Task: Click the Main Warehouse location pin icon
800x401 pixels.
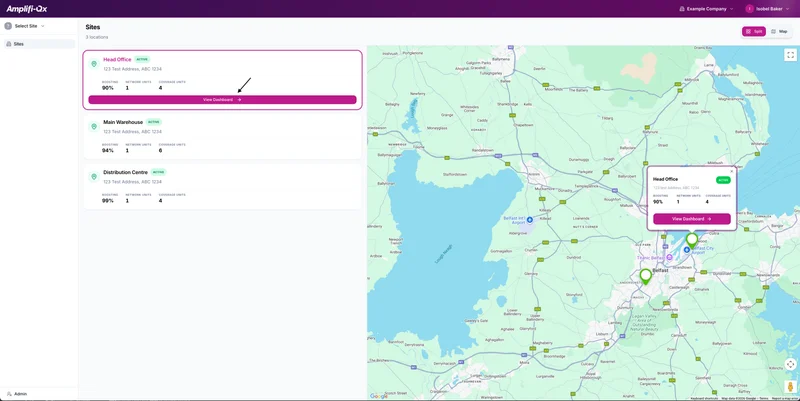Action: 94,127
